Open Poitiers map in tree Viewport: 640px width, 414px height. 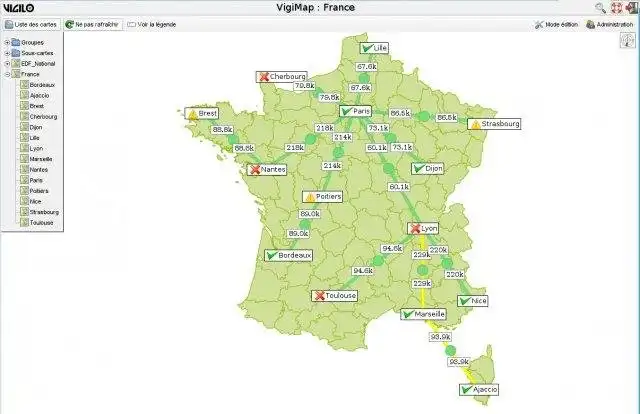pyautogui.click(x=34, y=191)
